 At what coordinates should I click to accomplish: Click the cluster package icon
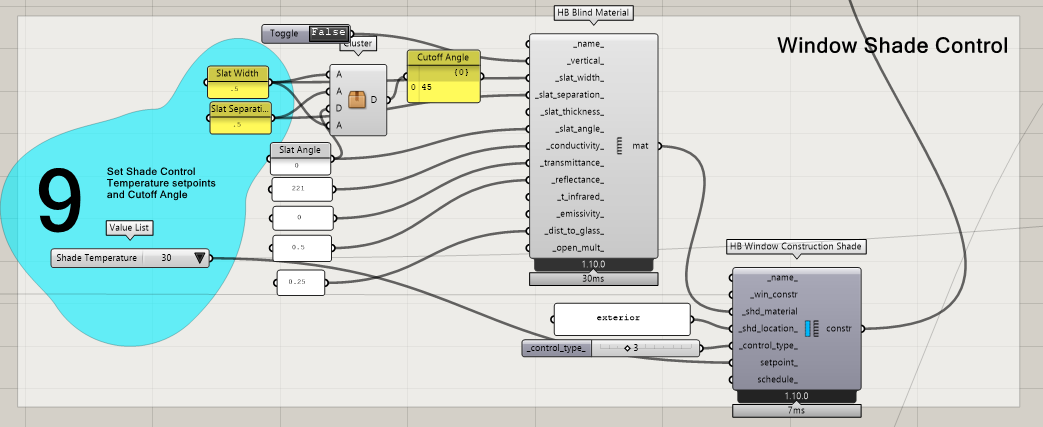[x=357, y=100]
